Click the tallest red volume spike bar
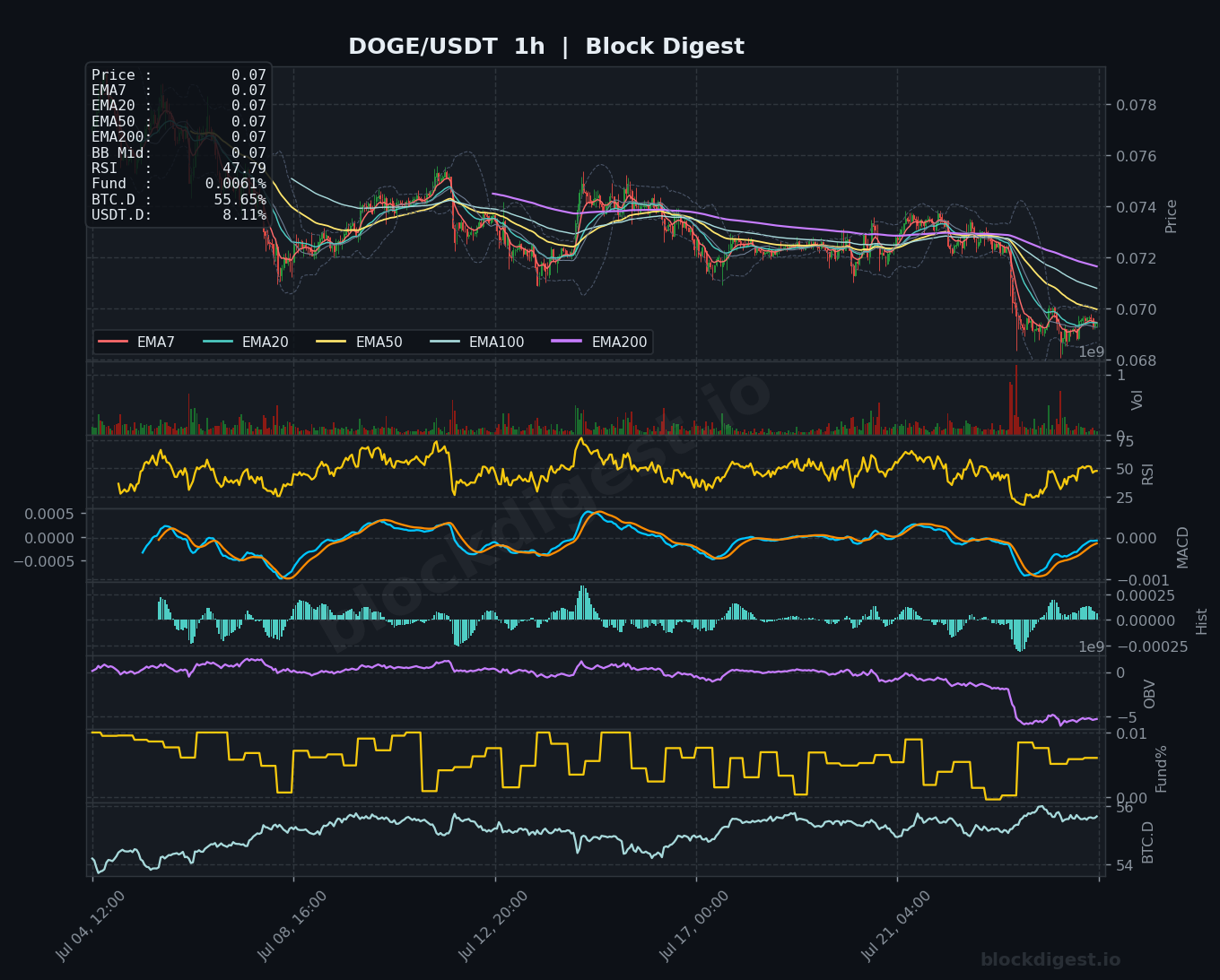This screenshot has height=980, width=1220. (1016, 400)
